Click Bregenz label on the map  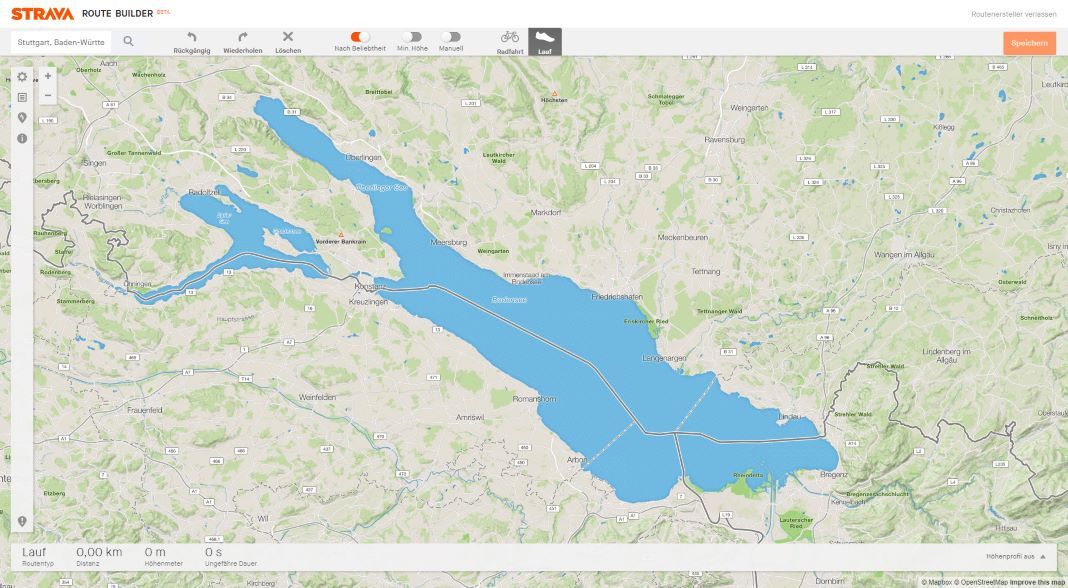pos(834,474)
